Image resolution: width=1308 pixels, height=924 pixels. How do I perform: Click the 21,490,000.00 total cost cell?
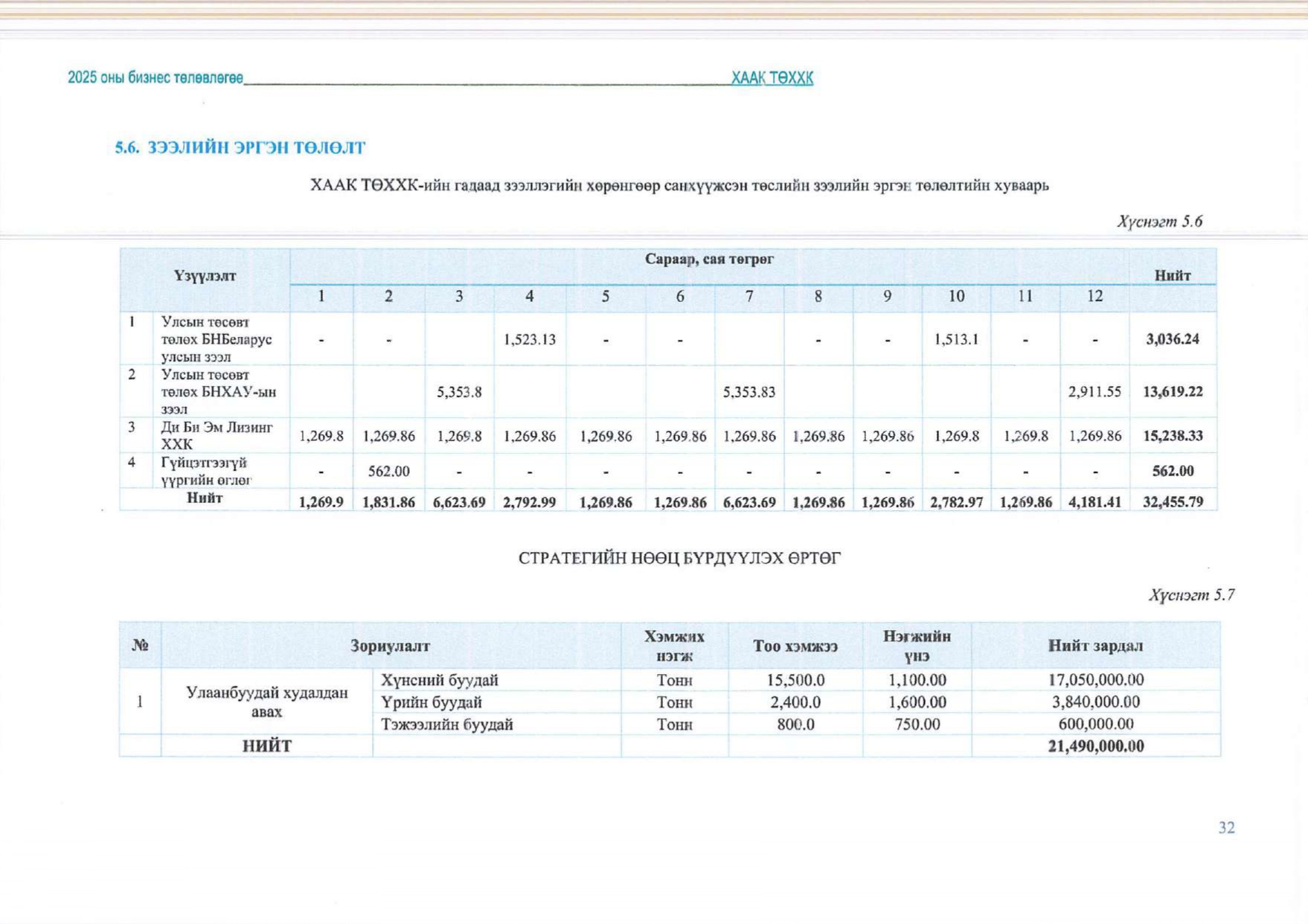(1095, 746)
